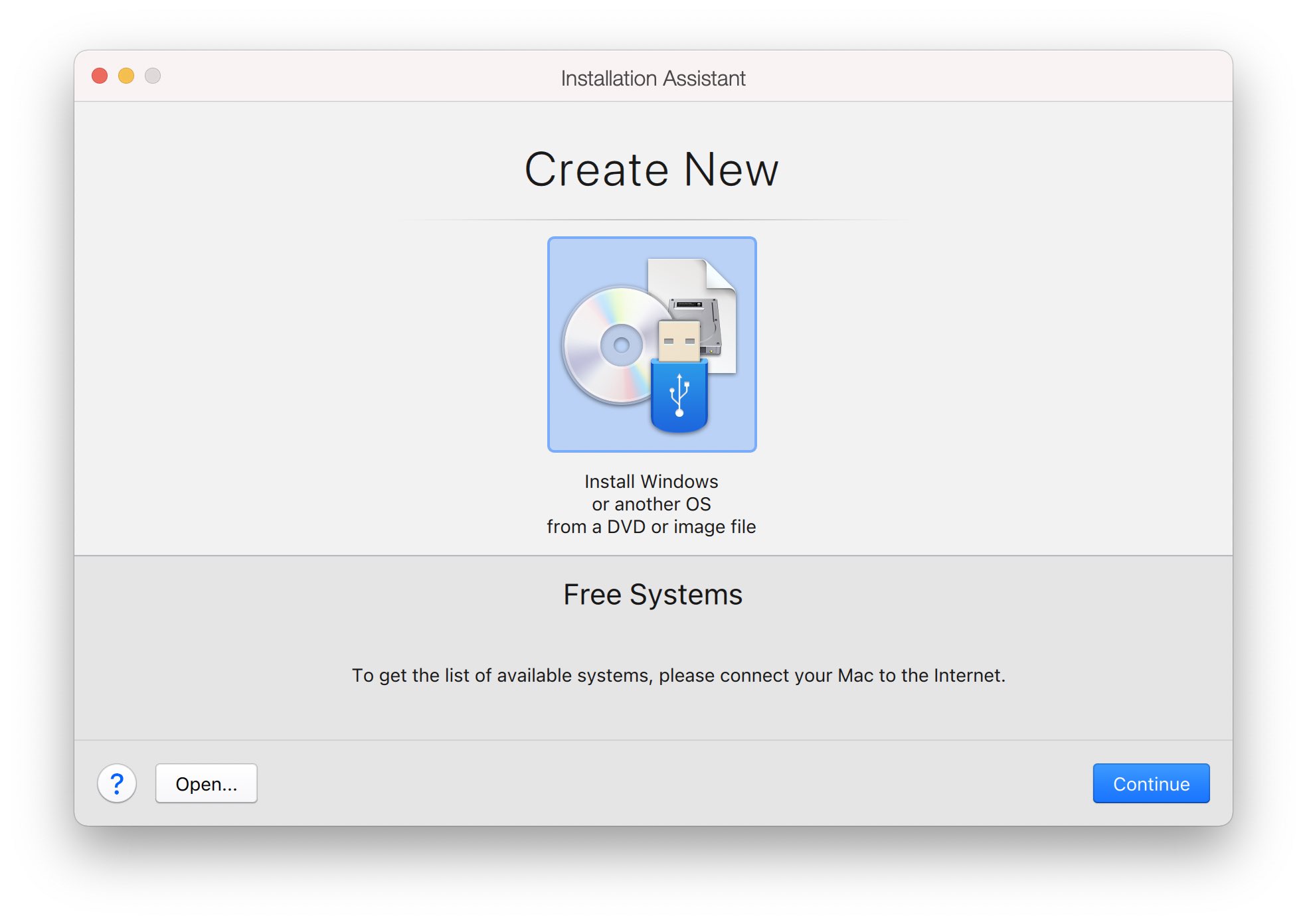Open help with the question mark button

pos(117,783)
